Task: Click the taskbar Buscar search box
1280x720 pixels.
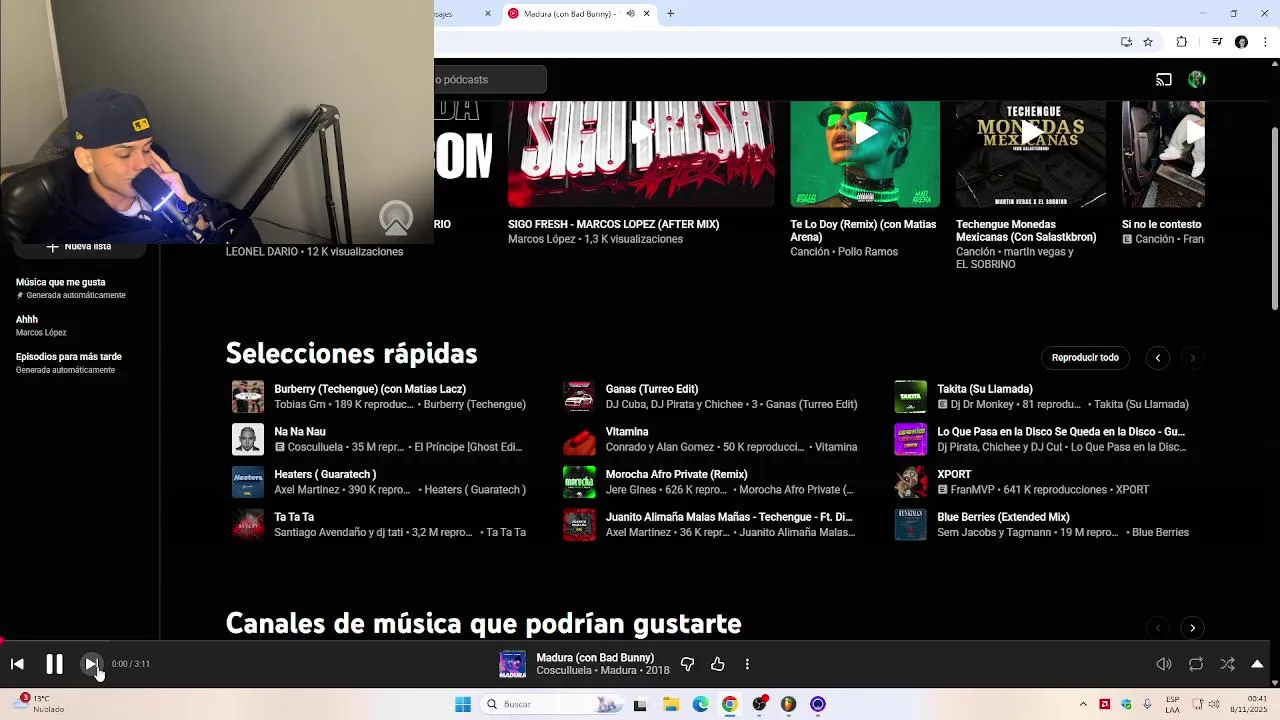Action: point(550,705)
